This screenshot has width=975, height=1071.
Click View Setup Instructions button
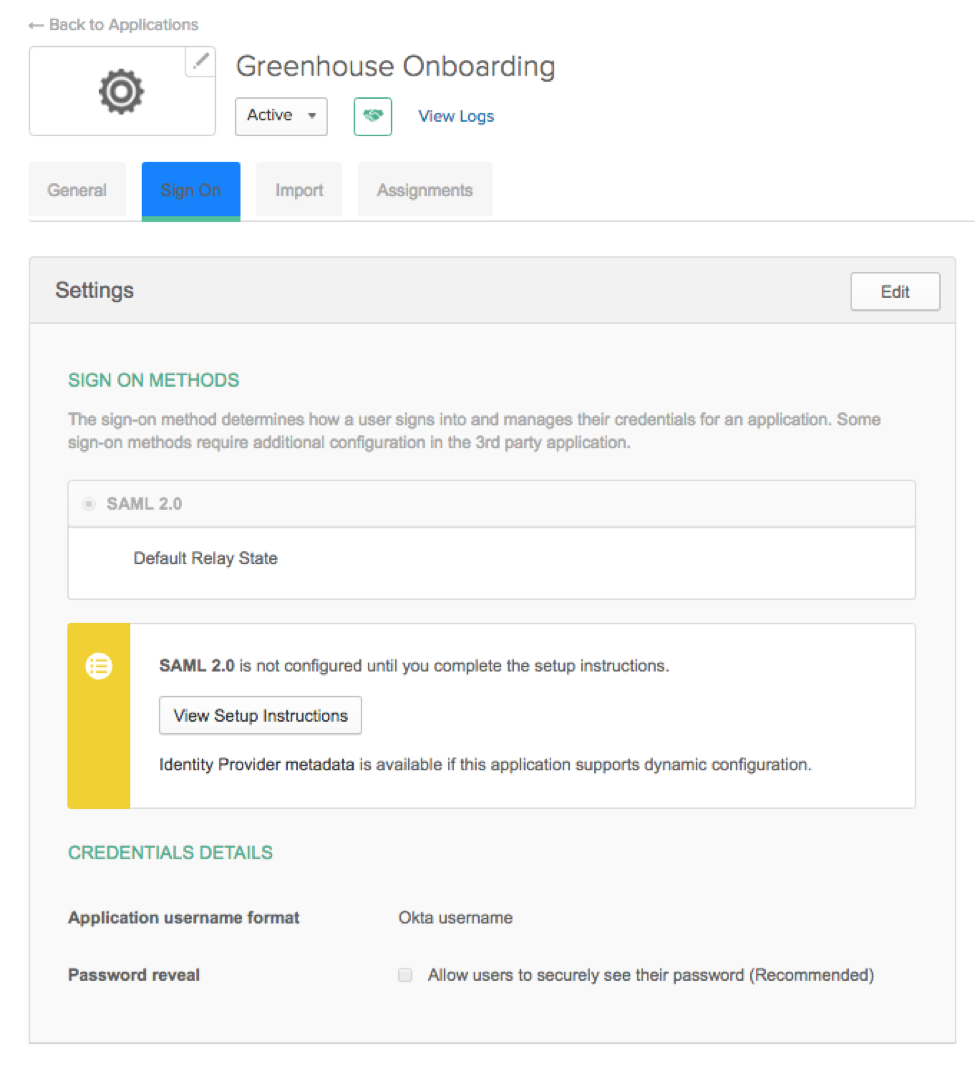260,715
